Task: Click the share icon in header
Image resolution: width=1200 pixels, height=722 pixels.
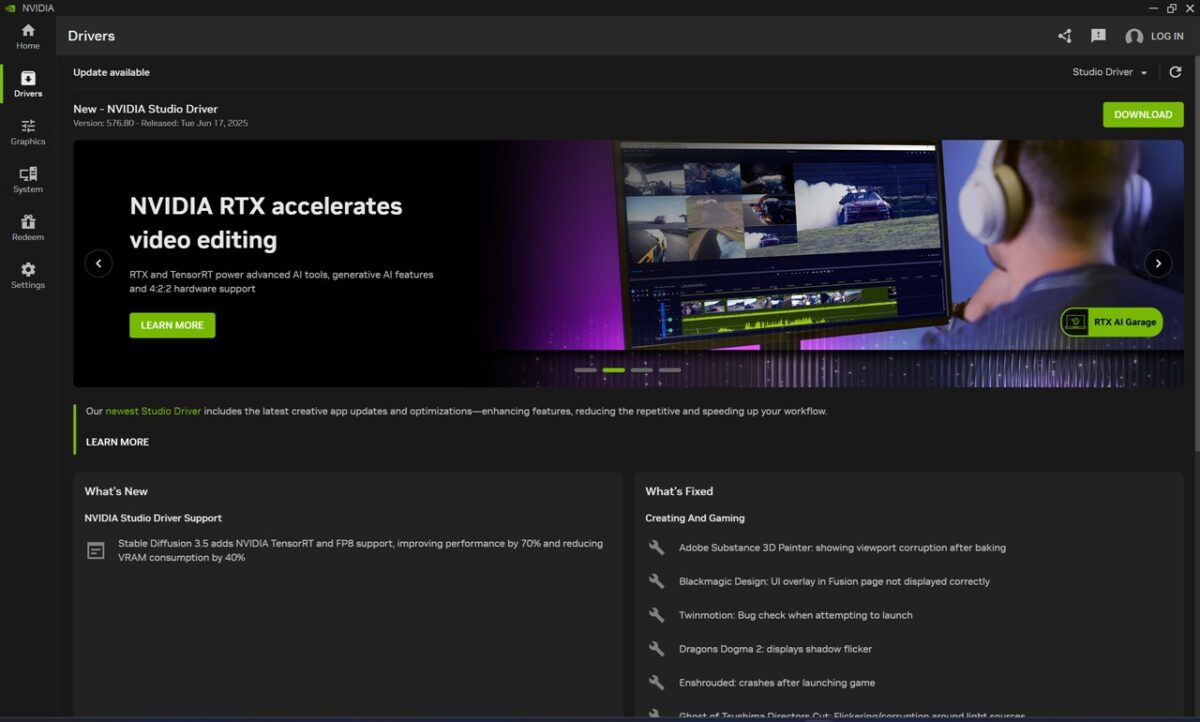Action: point(1064,36)
